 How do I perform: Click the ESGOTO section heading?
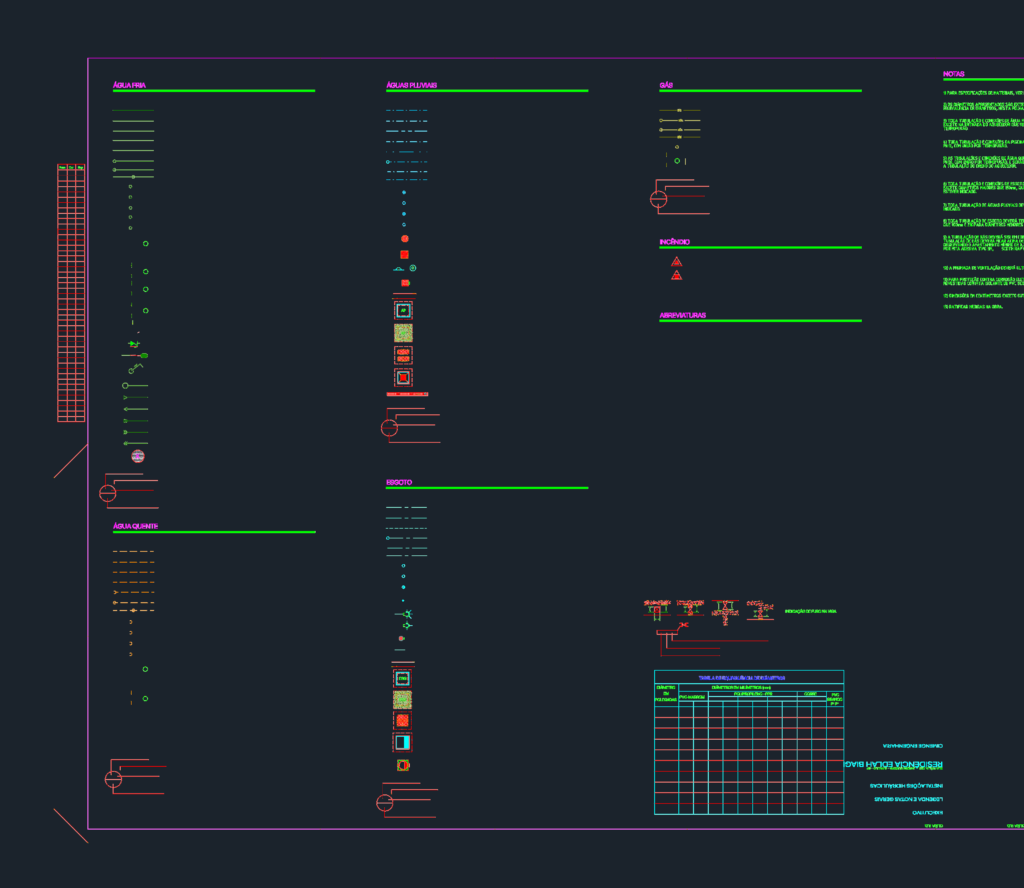point(399,483)
